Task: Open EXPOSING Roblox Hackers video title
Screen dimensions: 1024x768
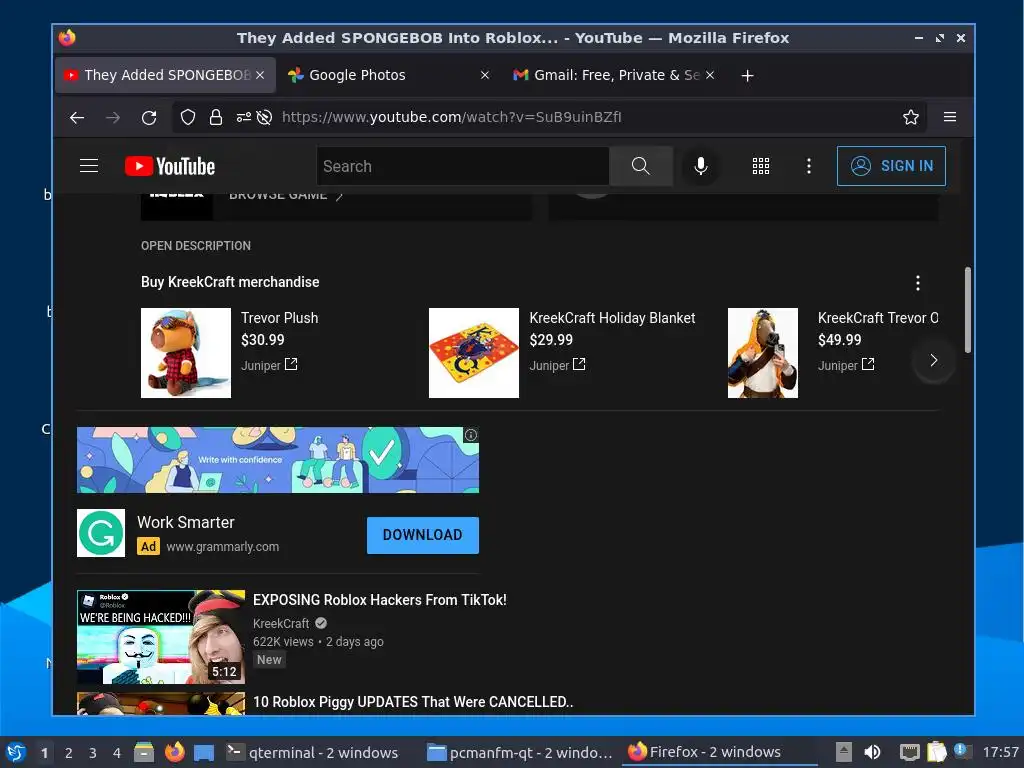Action: tap(379, 600)
